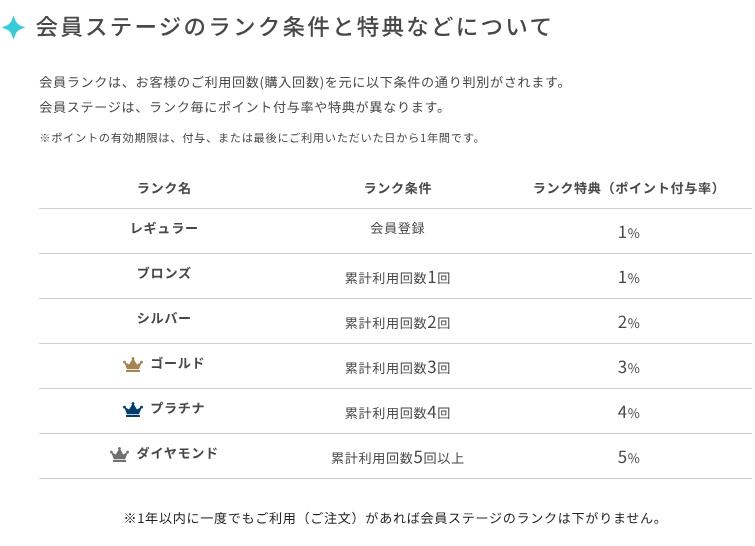Select the ランク条件 column header
Viewport: 755px width, 546px height.
point(397,188)
